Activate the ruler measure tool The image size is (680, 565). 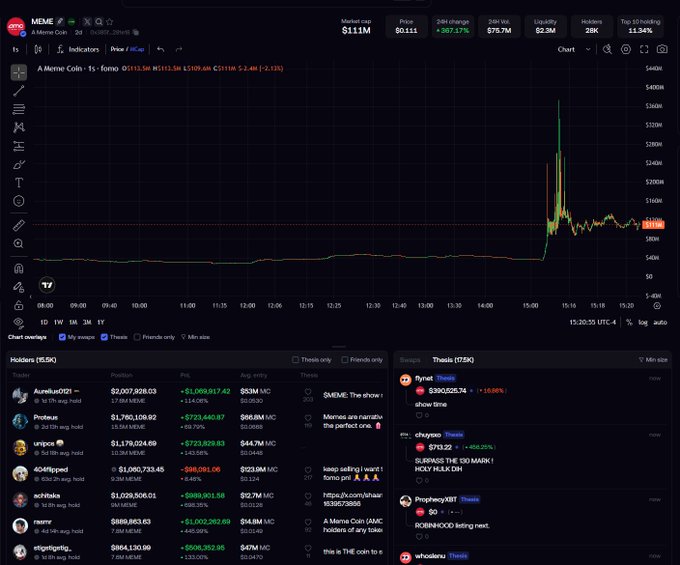click(x=19, y=225)
